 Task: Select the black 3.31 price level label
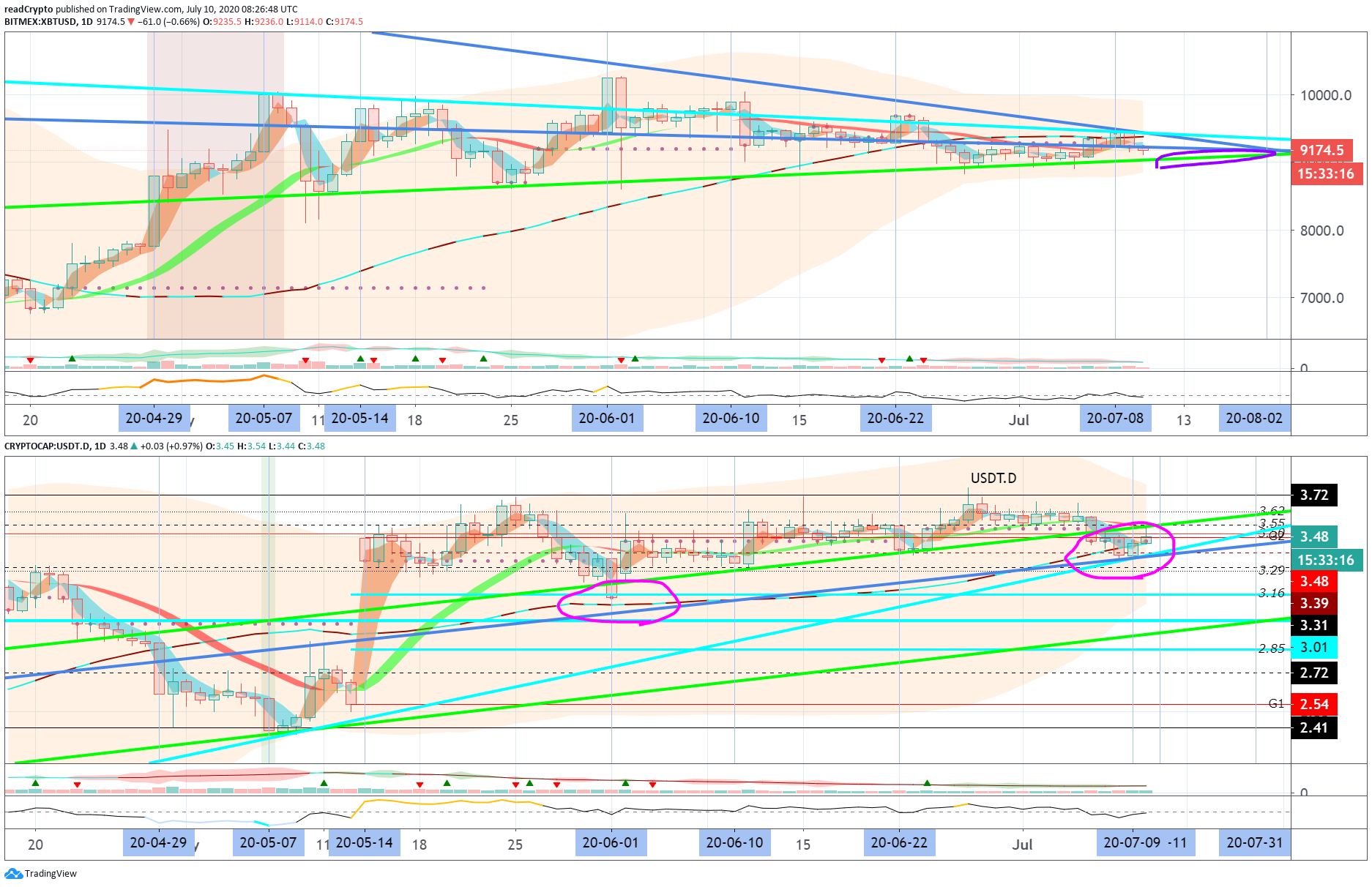(1314, 626)
